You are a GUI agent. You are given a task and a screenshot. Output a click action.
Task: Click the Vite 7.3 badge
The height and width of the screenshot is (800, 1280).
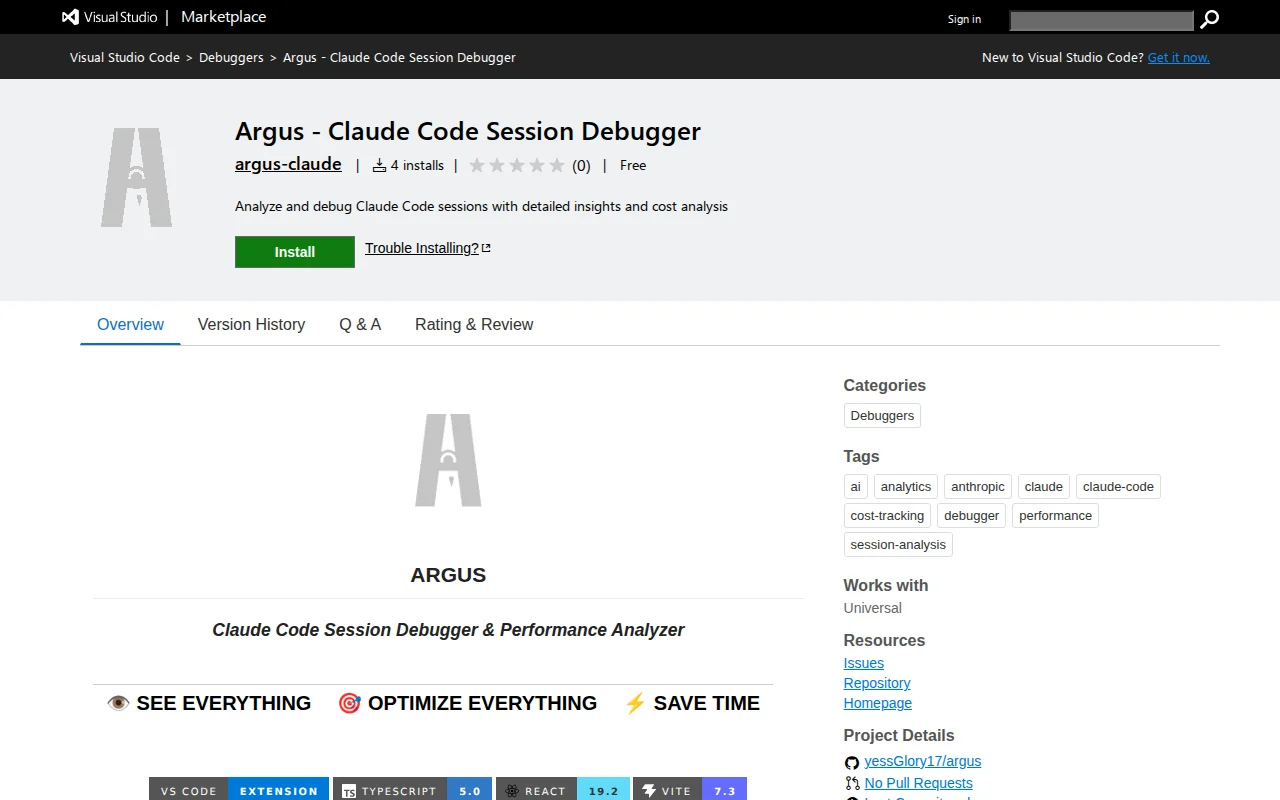tap(690, 790)
